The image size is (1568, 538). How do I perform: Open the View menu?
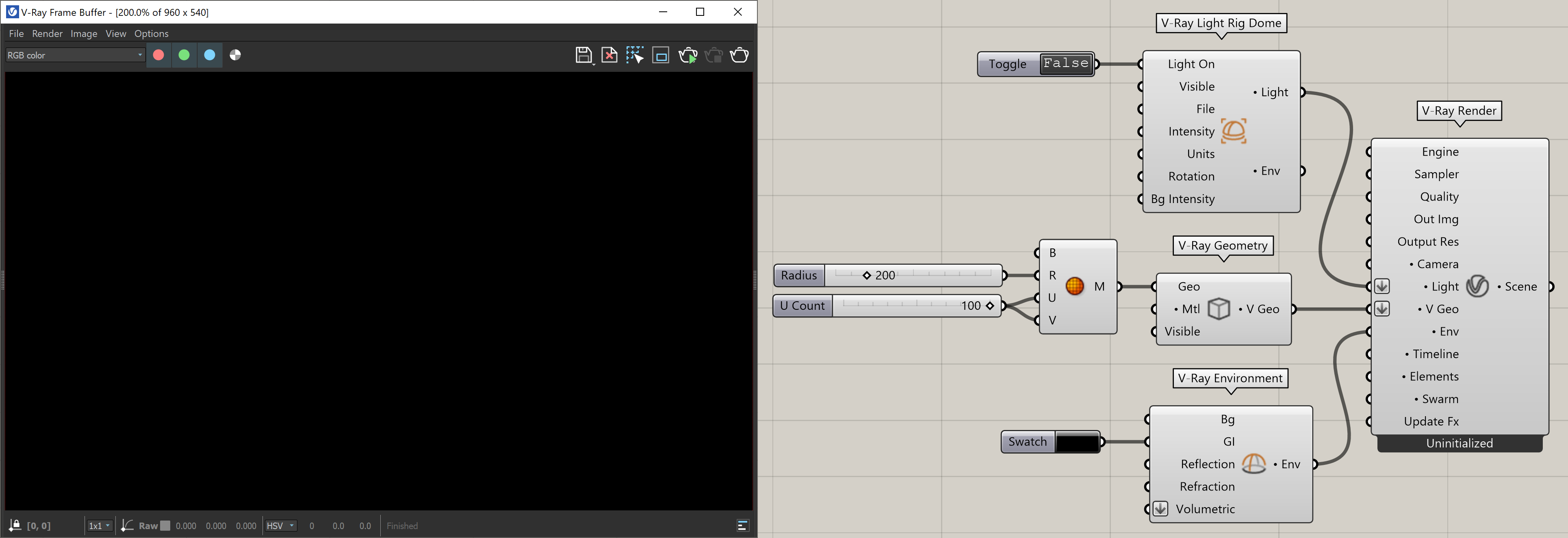click(x=116, y=33)
